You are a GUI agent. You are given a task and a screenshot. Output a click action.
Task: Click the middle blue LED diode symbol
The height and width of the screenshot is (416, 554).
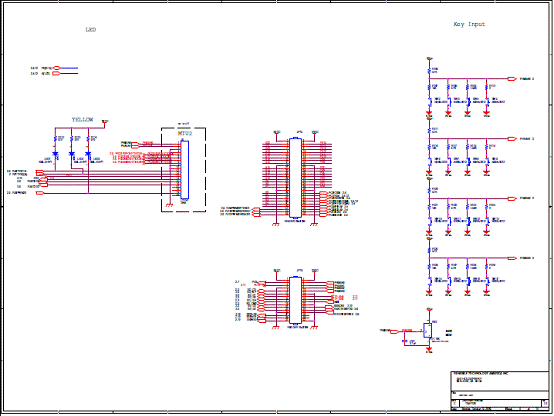tap(72, 154)
